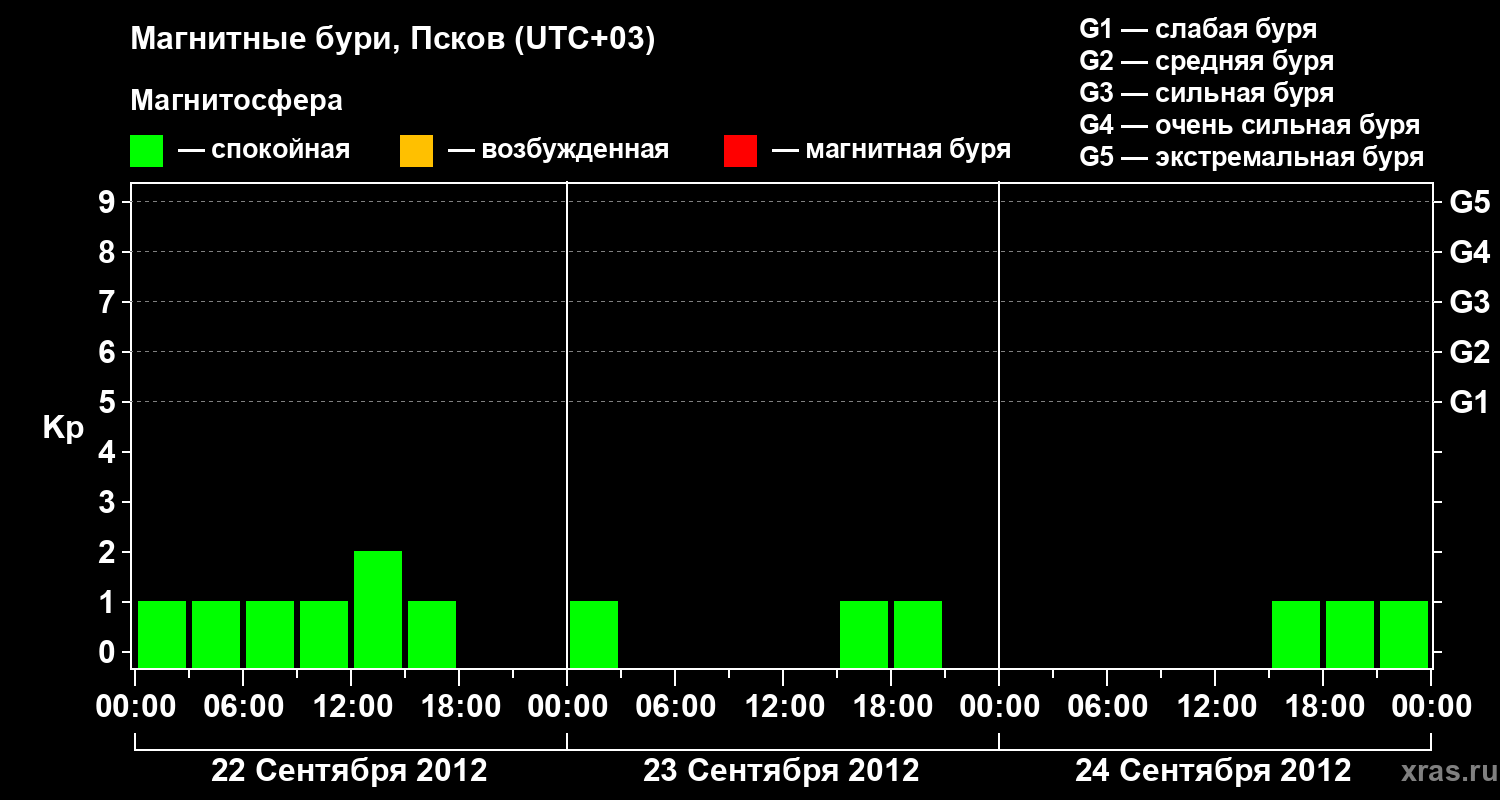1500x800 pixels.
Task: Click the G3 label on right axis
Action: click(x=1469, y=302)
